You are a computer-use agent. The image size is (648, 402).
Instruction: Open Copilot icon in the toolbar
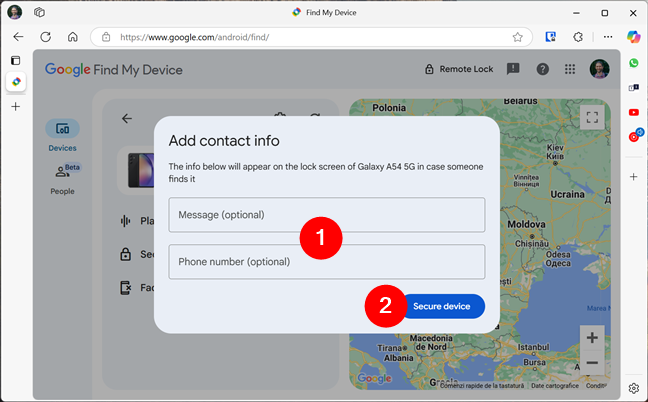(633, 37)
